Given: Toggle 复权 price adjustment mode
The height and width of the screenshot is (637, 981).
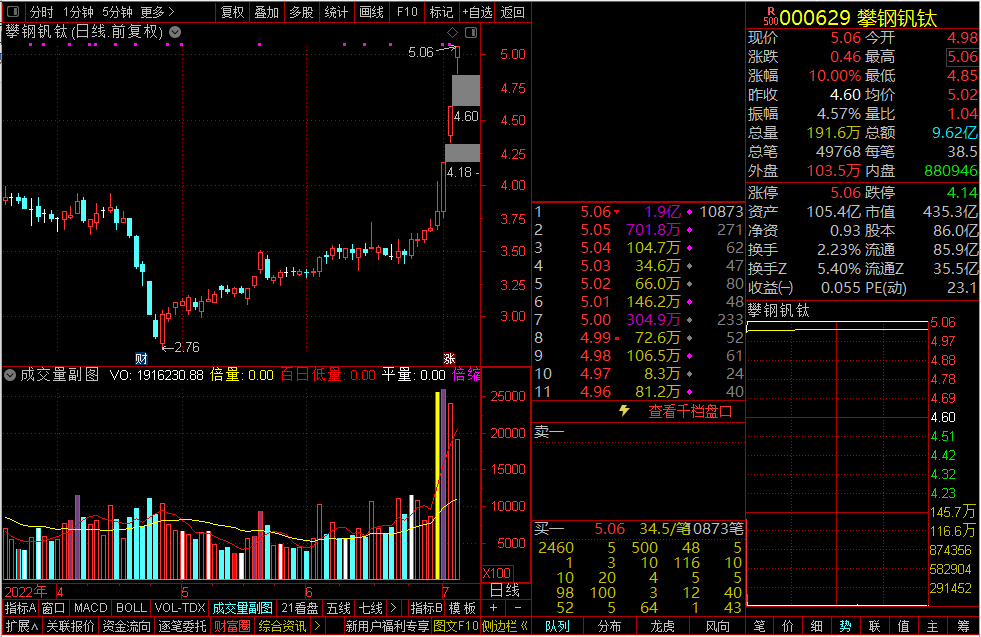Looking at the screenshot, I should pos(232,12).
